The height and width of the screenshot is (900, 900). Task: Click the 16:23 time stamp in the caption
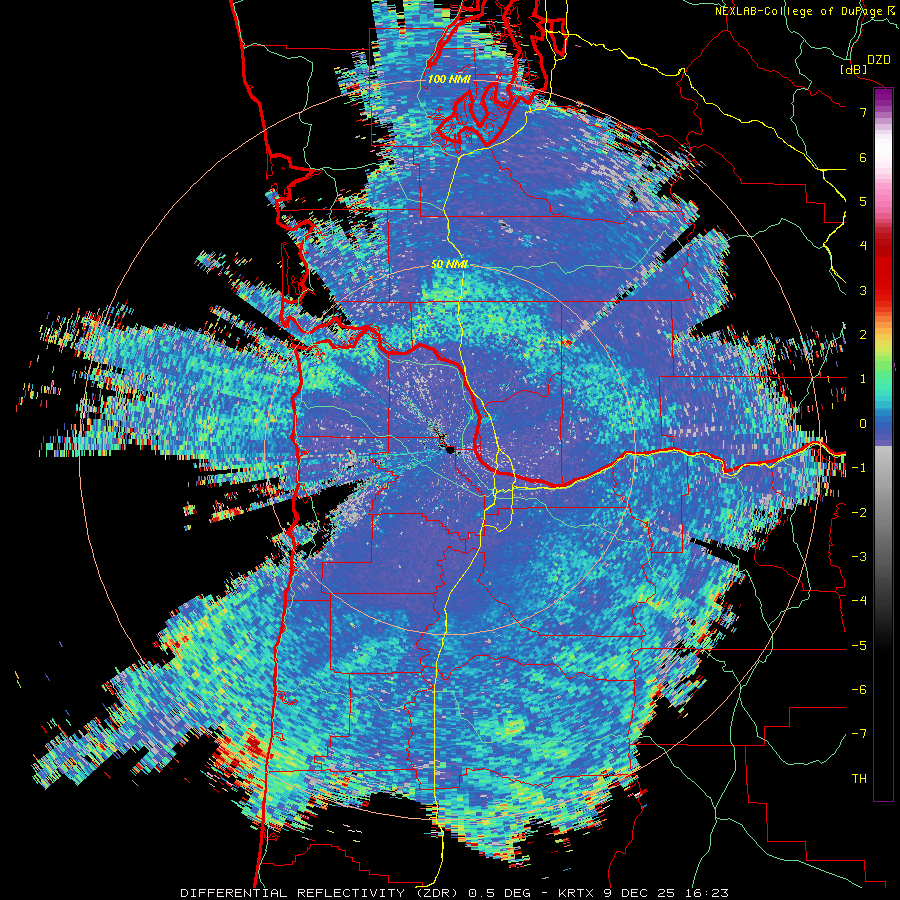(x=706, y=893)
